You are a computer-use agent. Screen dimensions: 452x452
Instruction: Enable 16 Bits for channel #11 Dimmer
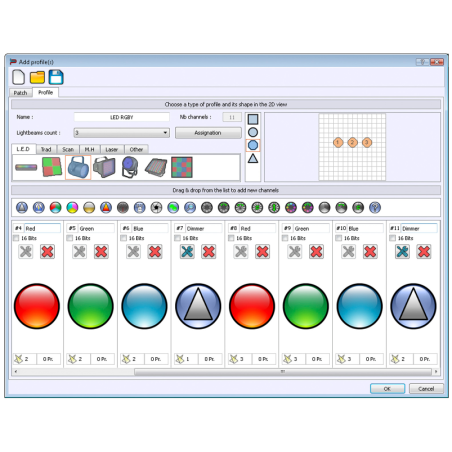click(x=392, y=238)
